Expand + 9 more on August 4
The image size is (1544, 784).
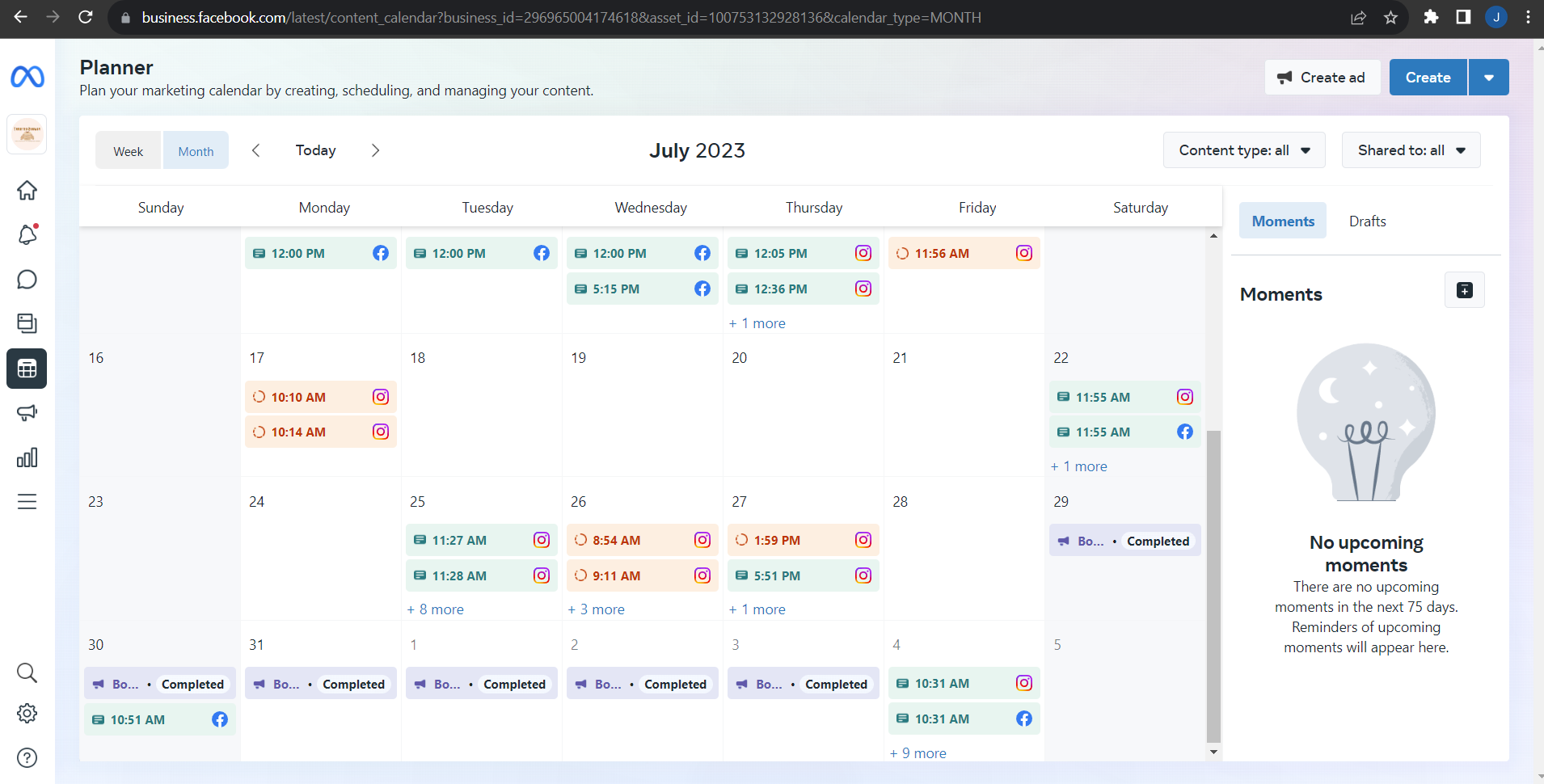coord(918,753)
